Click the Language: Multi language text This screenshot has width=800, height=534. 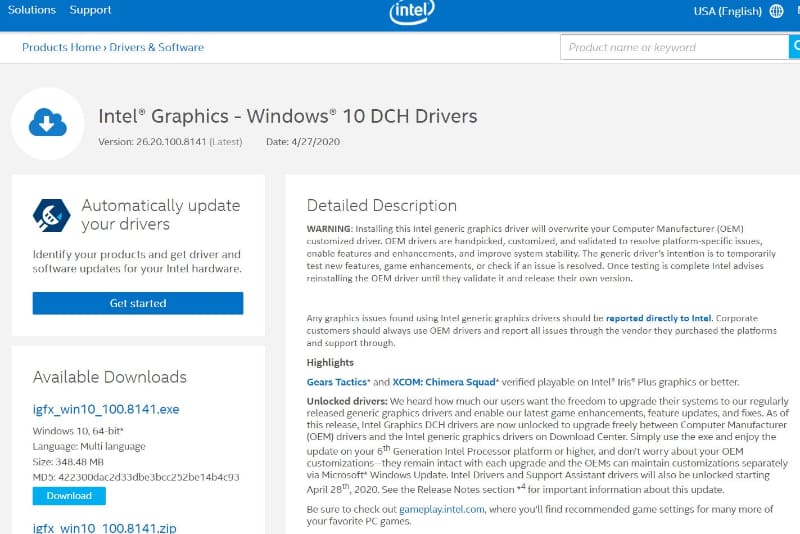click(89, 446)
